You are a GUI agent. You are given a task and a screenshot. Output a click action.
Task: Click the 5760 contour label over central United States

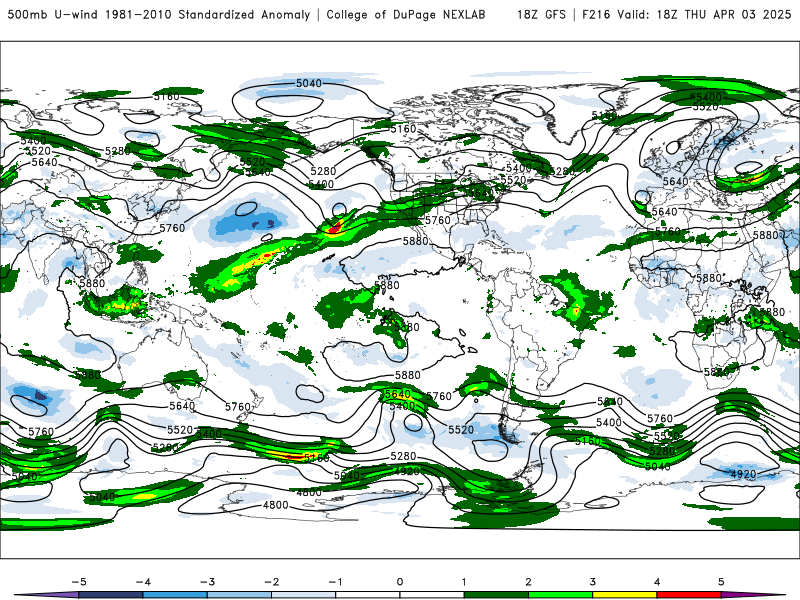(438, 220)
